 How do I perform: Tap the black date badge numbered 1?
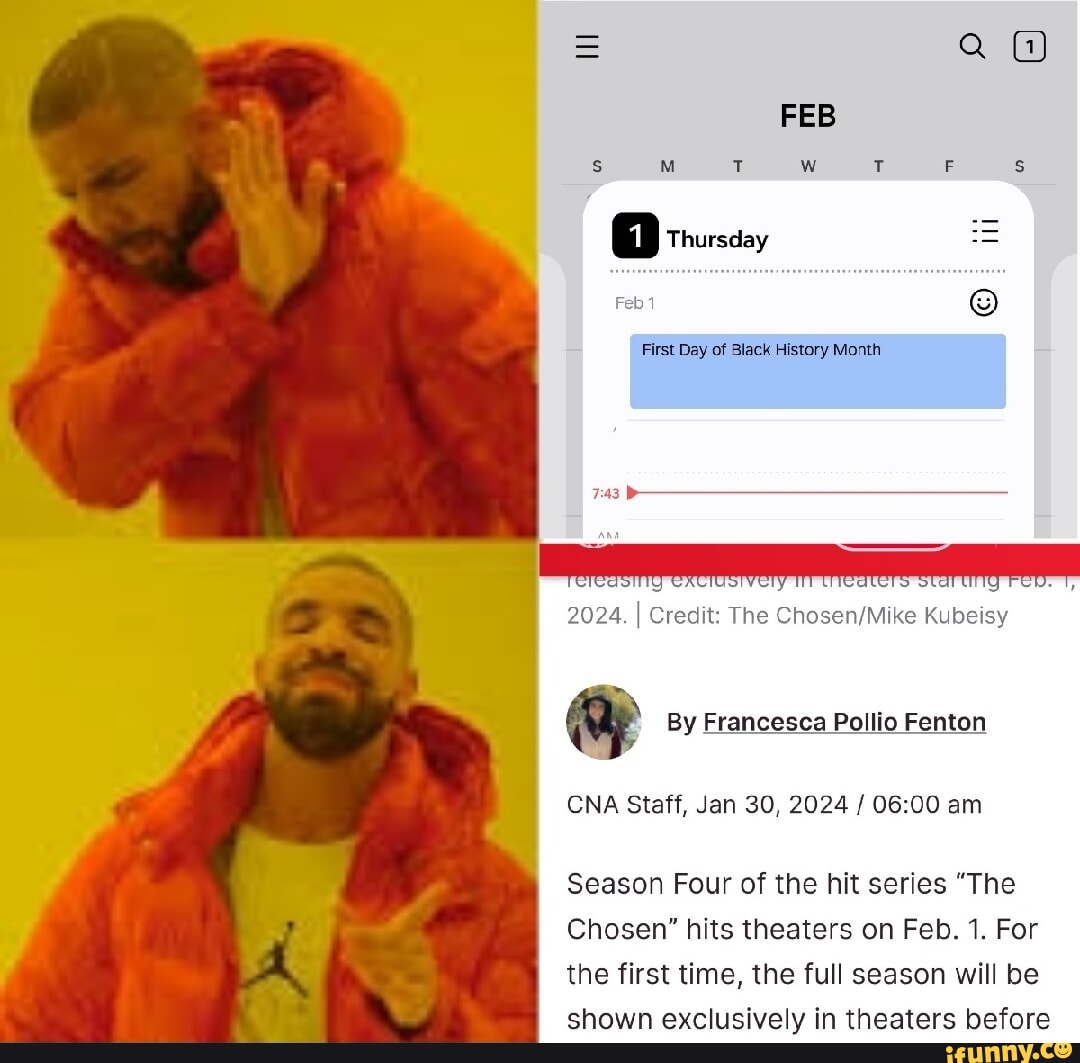coord(635,236)
